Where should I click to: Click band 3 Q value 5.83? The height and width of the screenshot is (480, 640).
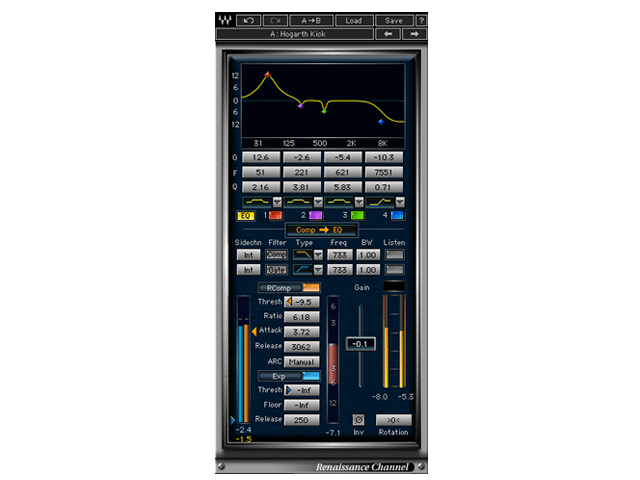click(342, 187)
